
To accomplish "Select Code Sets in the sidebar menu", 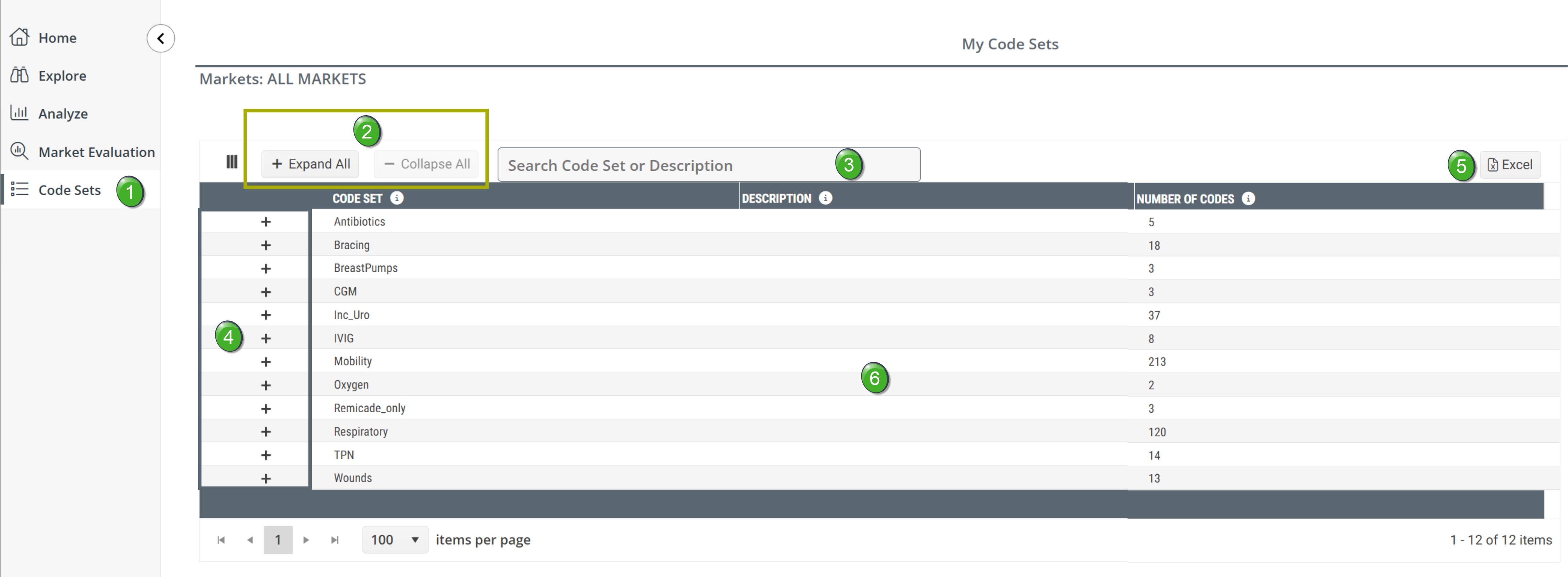I will [69, 190].
